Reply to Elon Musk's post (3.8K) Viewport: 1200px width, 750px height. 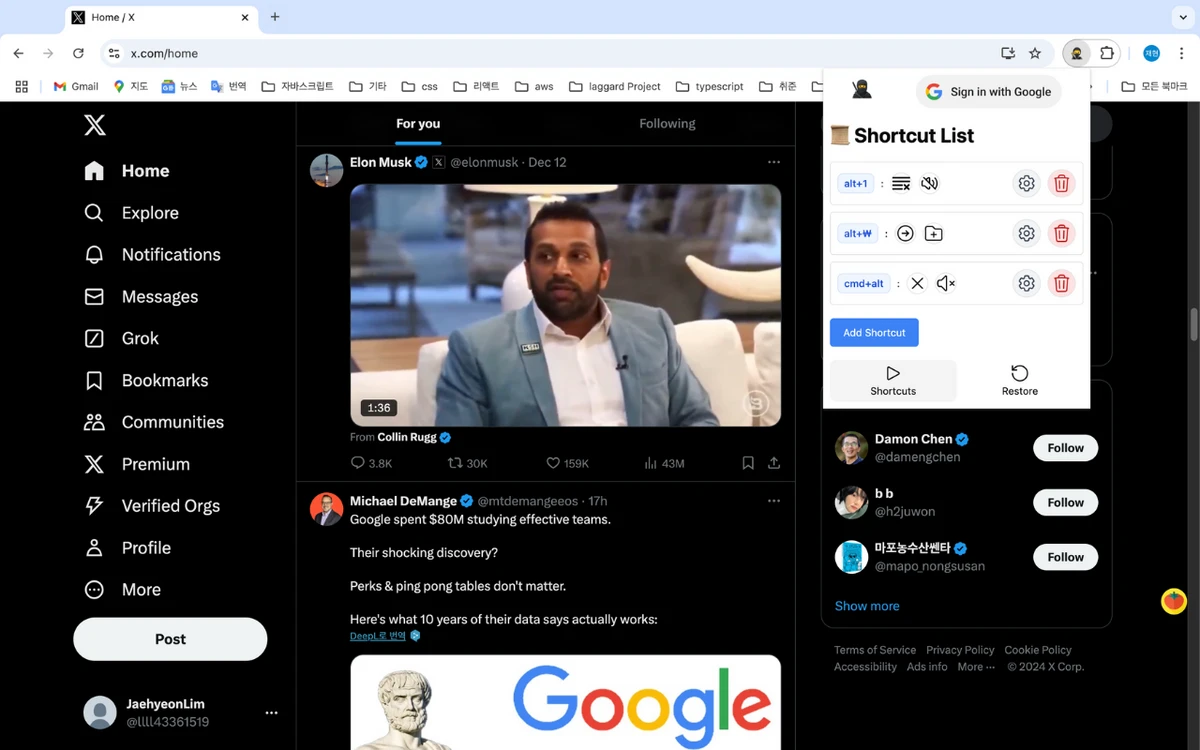pyautogui.click(x=371, y=463)
